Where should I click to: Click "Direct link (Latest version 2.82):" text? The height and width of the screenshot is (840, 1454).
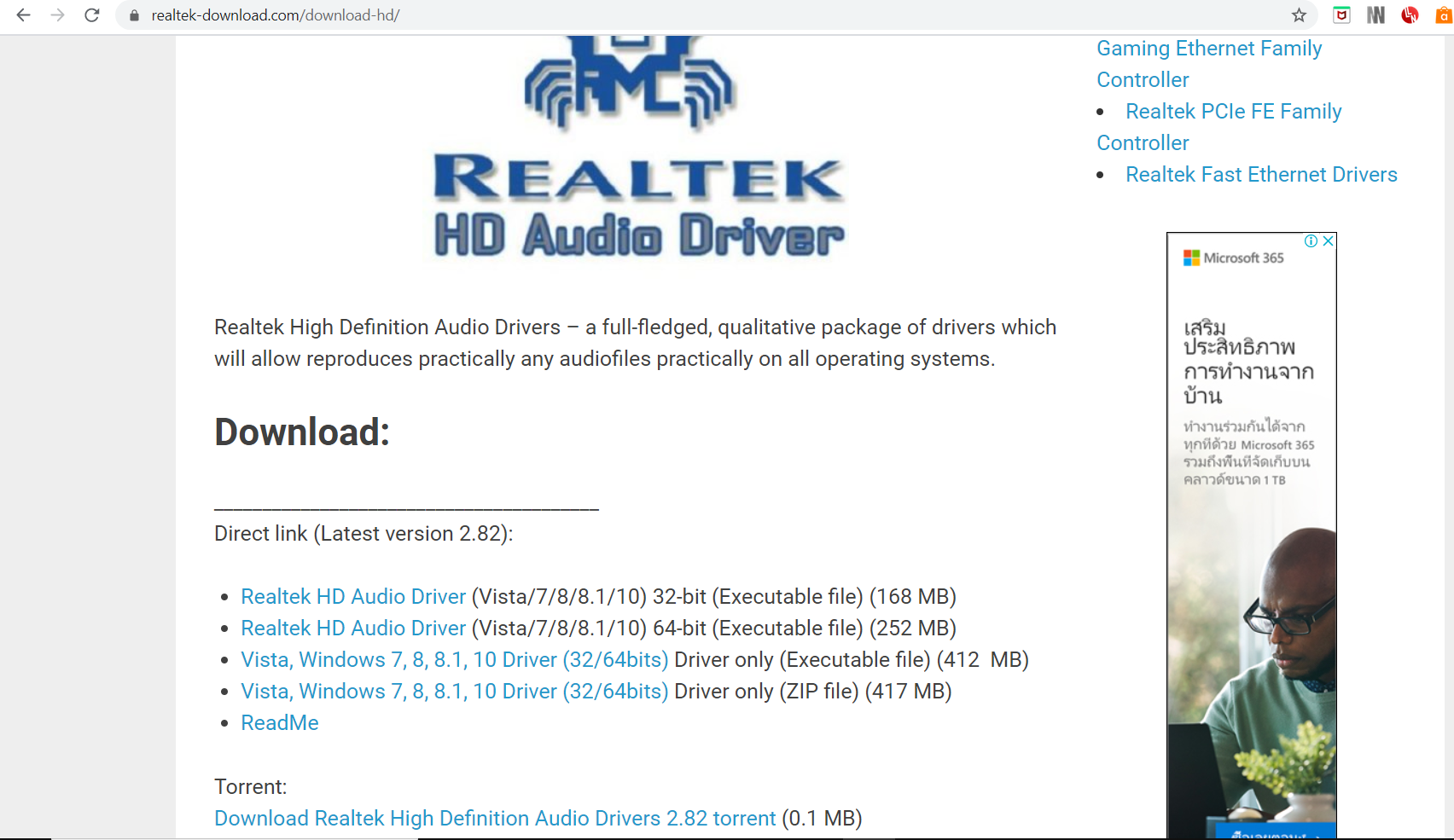click(x=363, y=534)
